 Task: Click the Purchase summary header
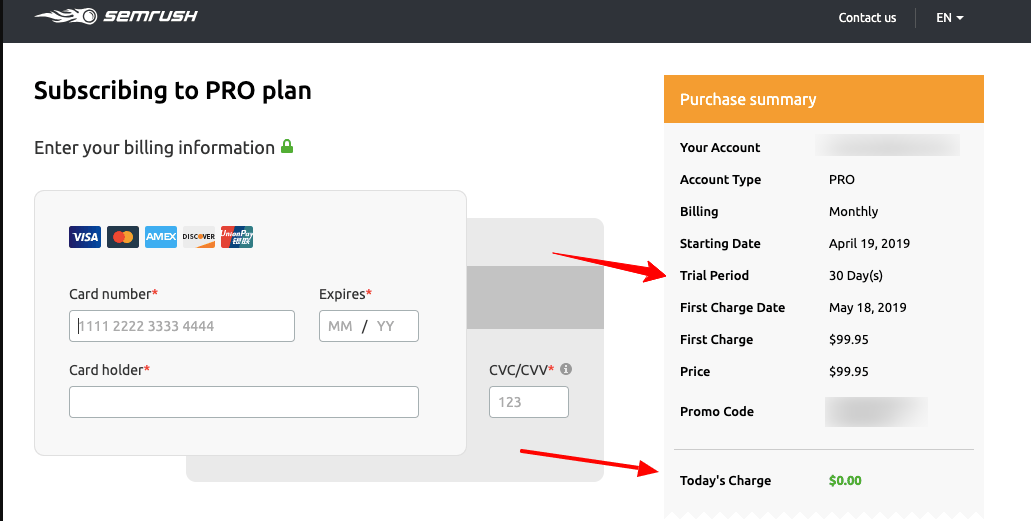[824, 99]
